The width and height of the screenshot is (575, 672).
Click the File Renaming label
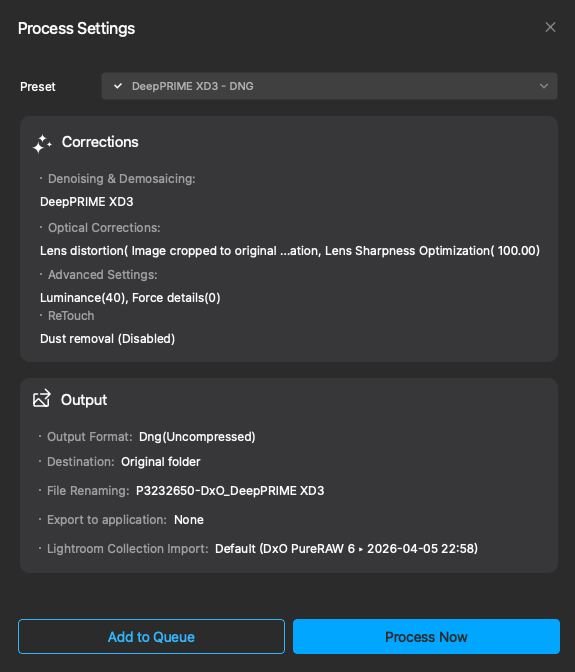[x=88, y=491]
